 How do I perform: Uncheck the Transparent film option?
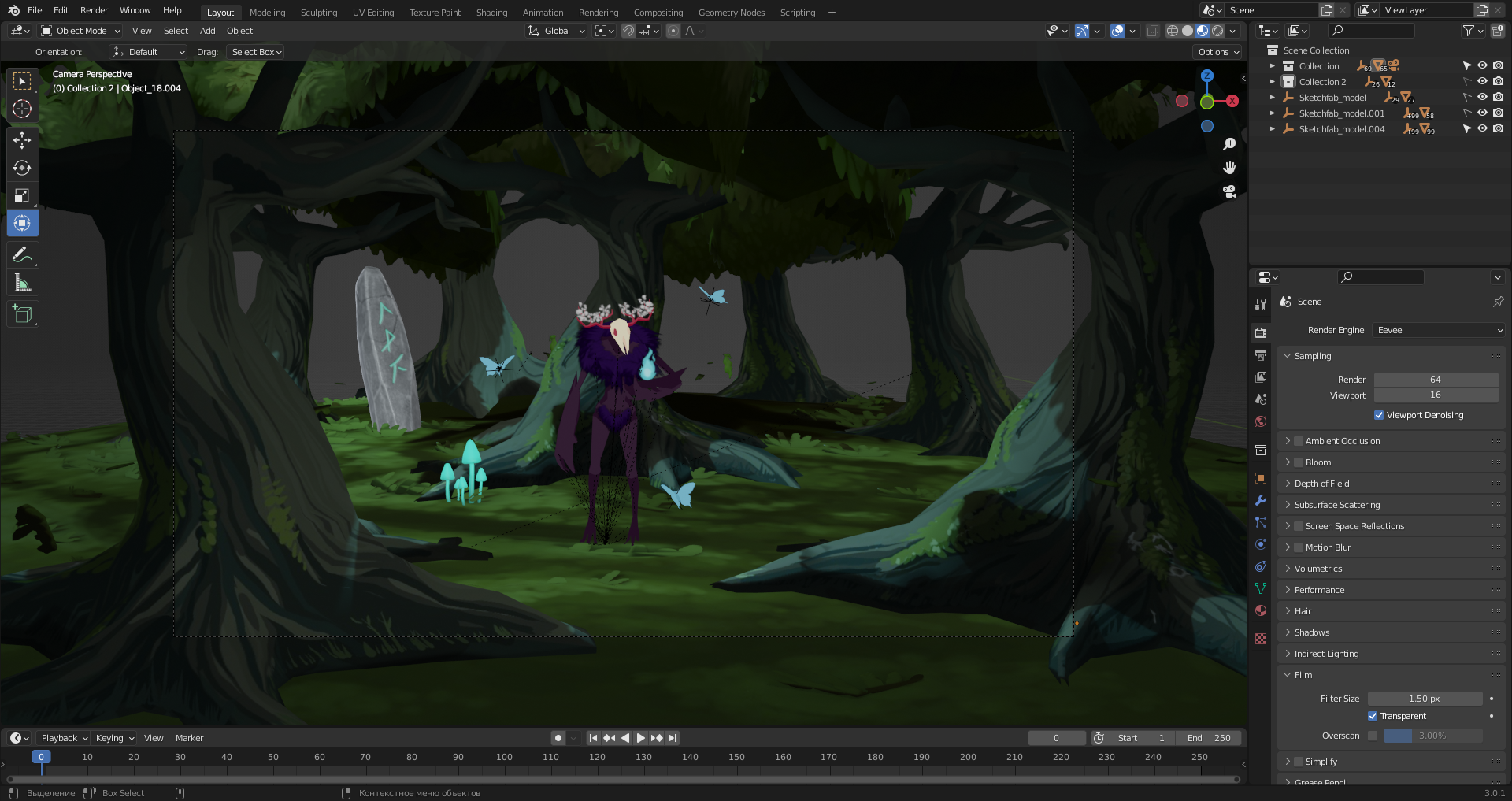[x=1373, y=716]
